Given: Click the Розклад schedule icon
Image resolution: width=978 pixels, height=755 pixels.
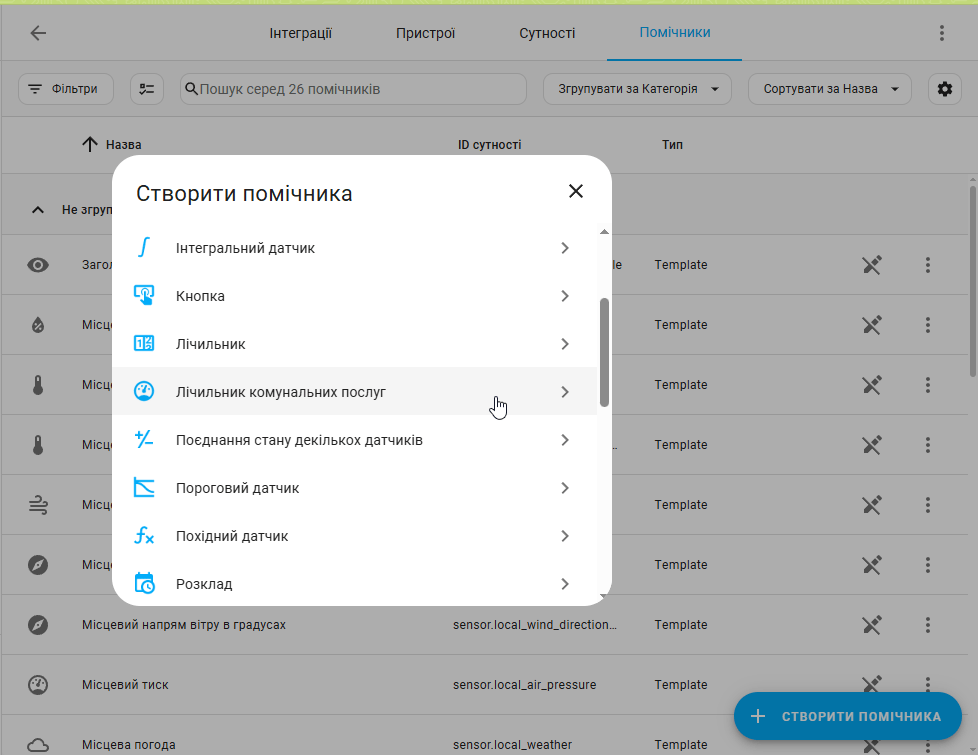Looking at the screenshot, I should point(144,583).
